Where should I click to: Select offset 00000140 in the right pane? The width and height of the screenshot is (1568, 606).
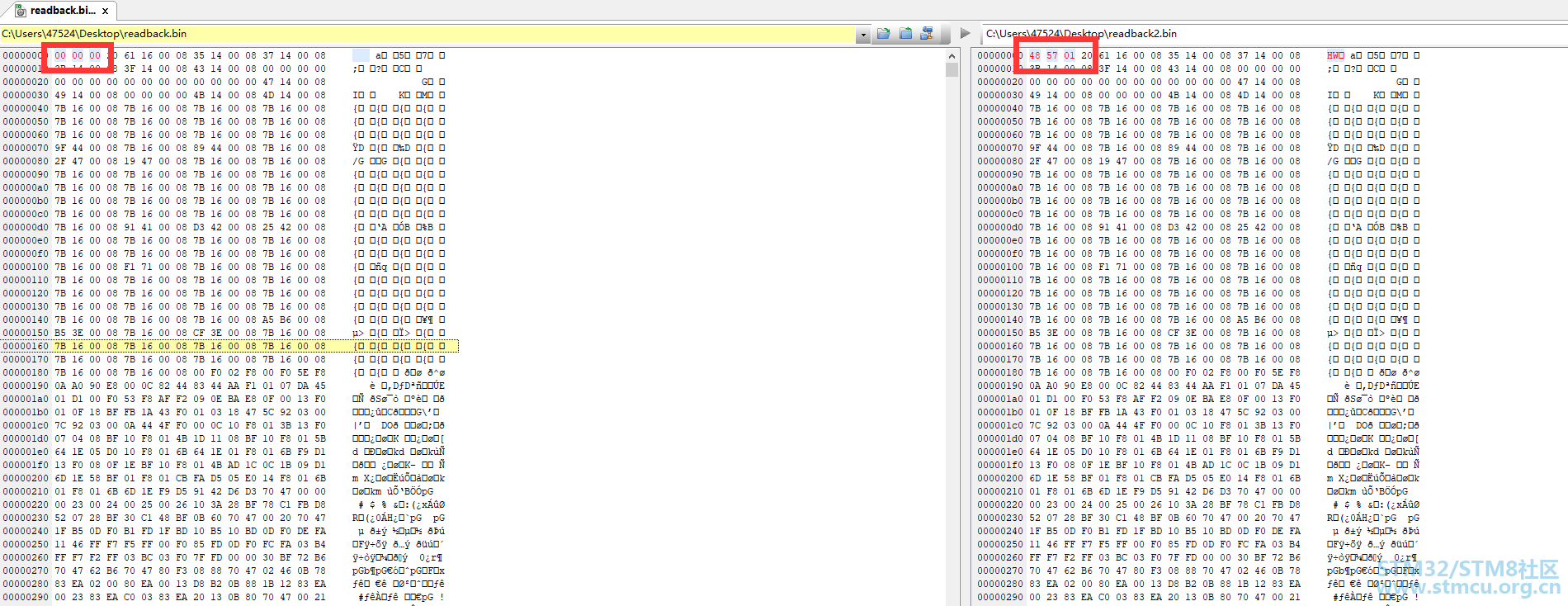(1000, 320)
